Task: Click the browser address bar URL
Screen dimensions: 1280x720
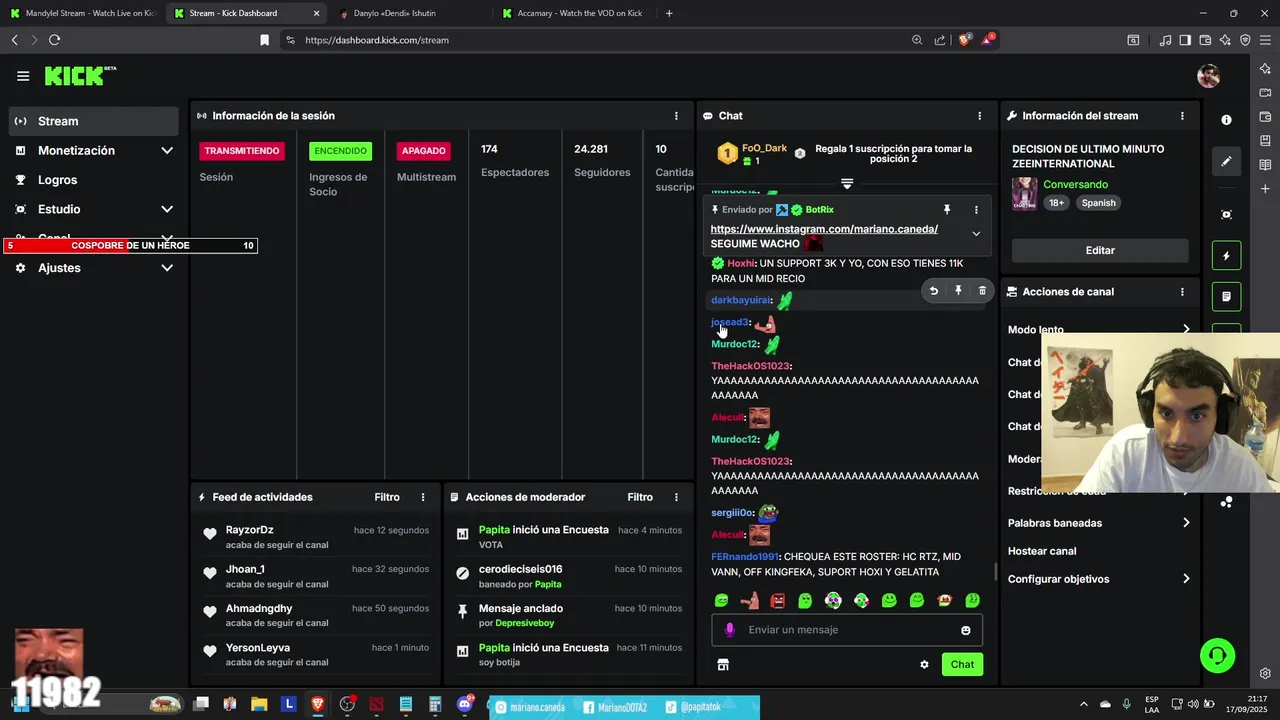Action: tap(377, 40)
